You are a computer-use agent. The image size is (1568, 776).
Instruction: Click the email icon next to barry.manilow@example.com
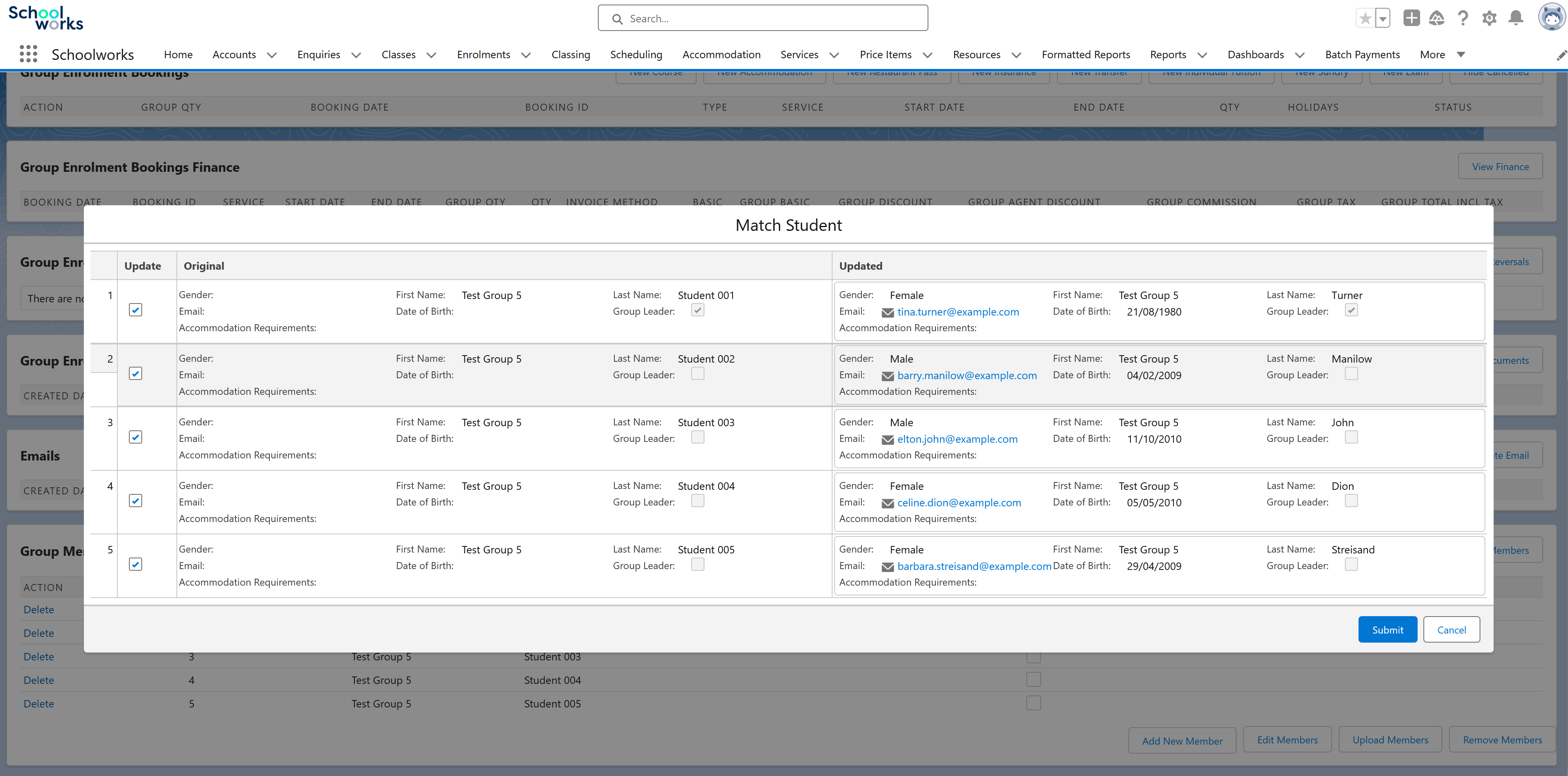[x=888, y=376]
